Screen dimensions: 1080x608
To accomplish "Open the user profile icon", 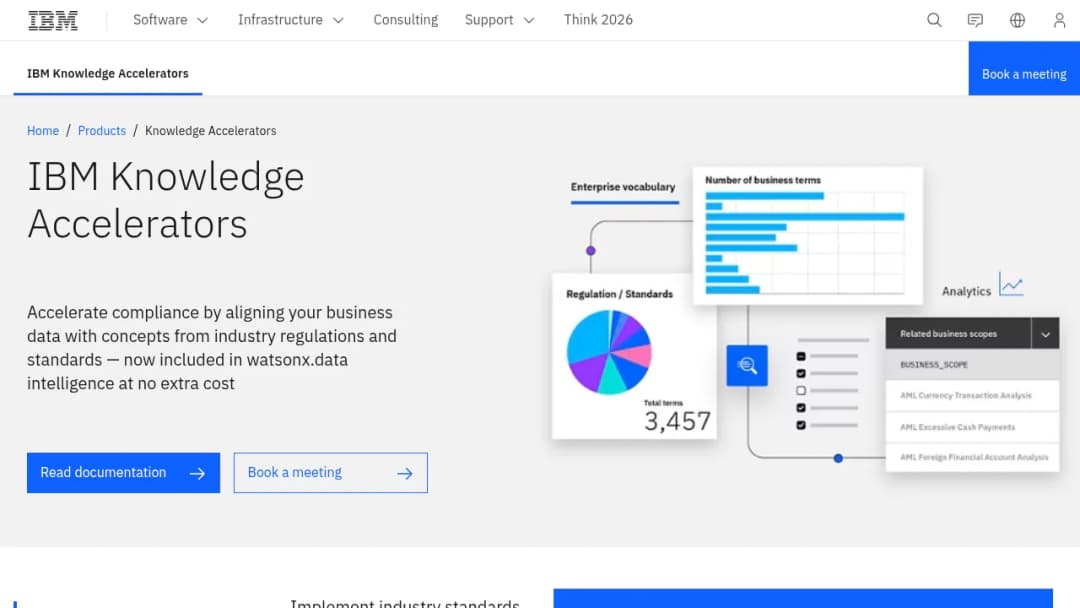I will click(x=1059, y=20).
